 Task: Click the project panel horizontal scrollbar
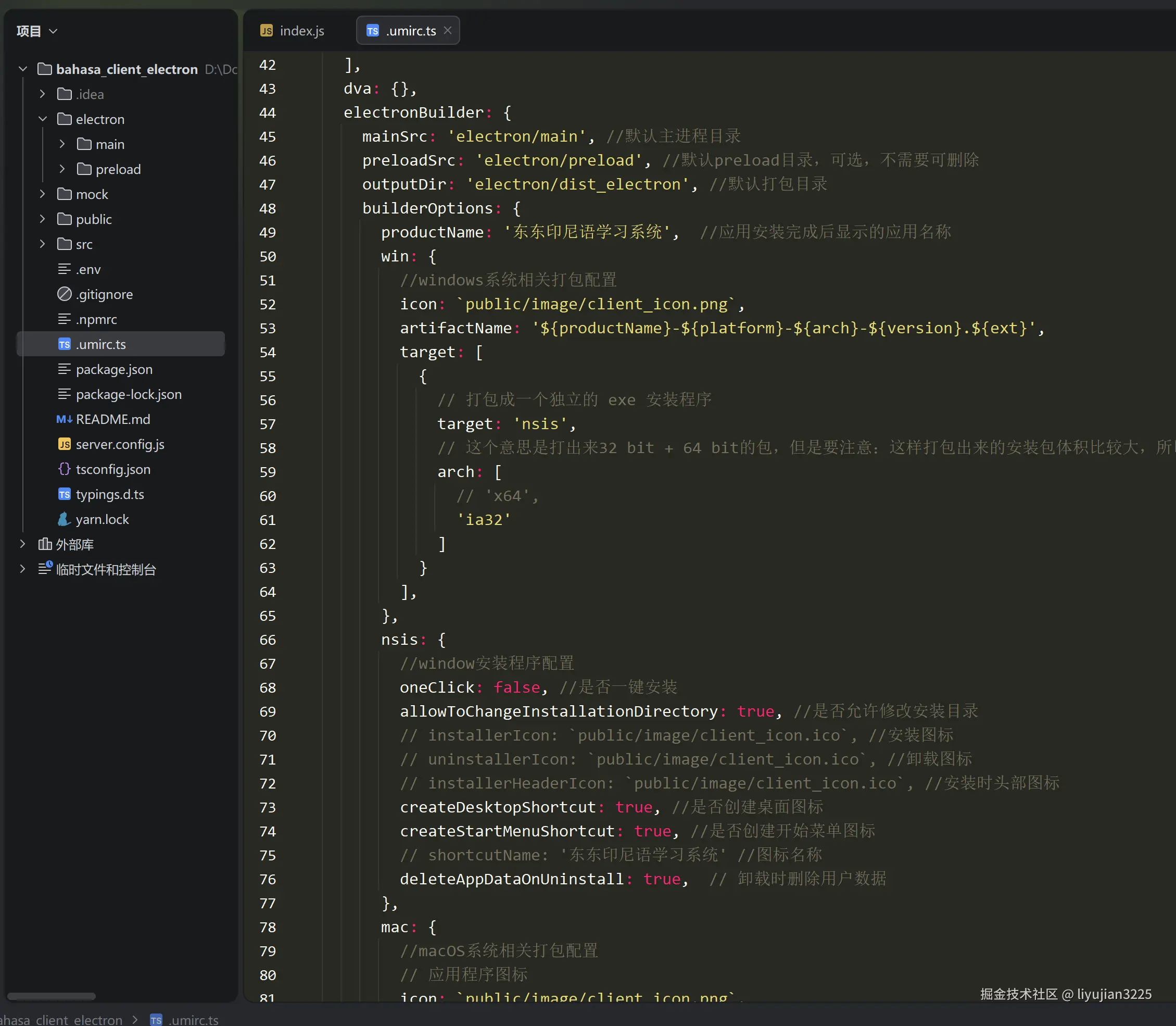[52, 996]
